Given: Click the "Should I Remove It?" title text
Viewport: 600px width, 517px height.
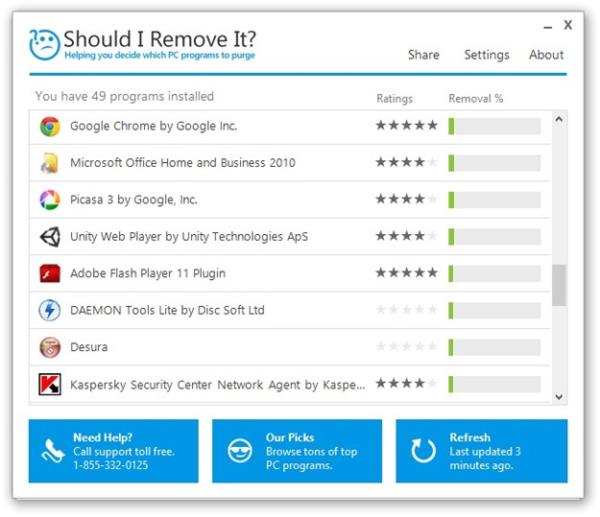Looking at the screenshot, I should coord(160,39).
